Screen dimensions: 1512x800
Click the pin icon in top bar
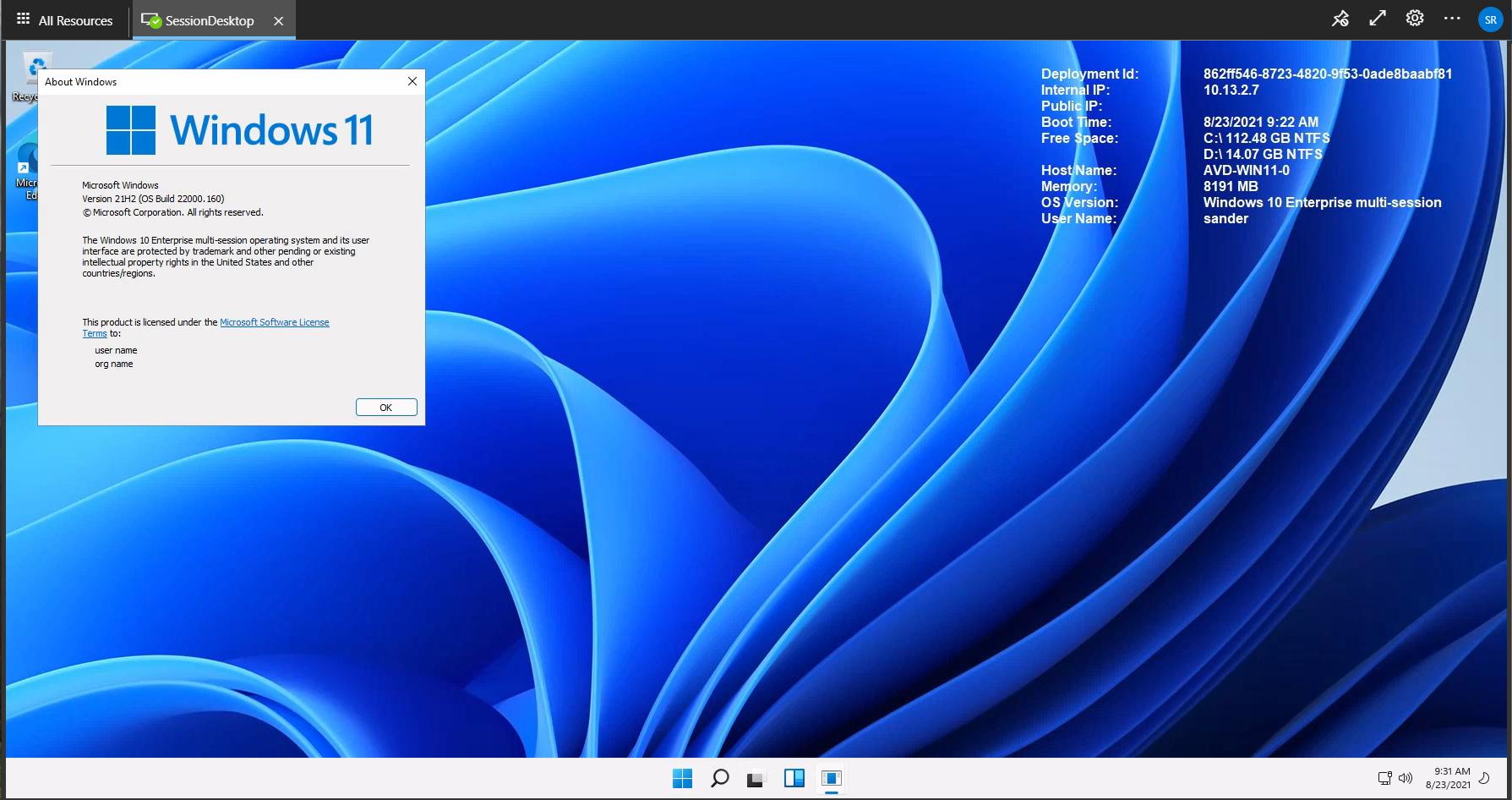[x=1340, y=19]
